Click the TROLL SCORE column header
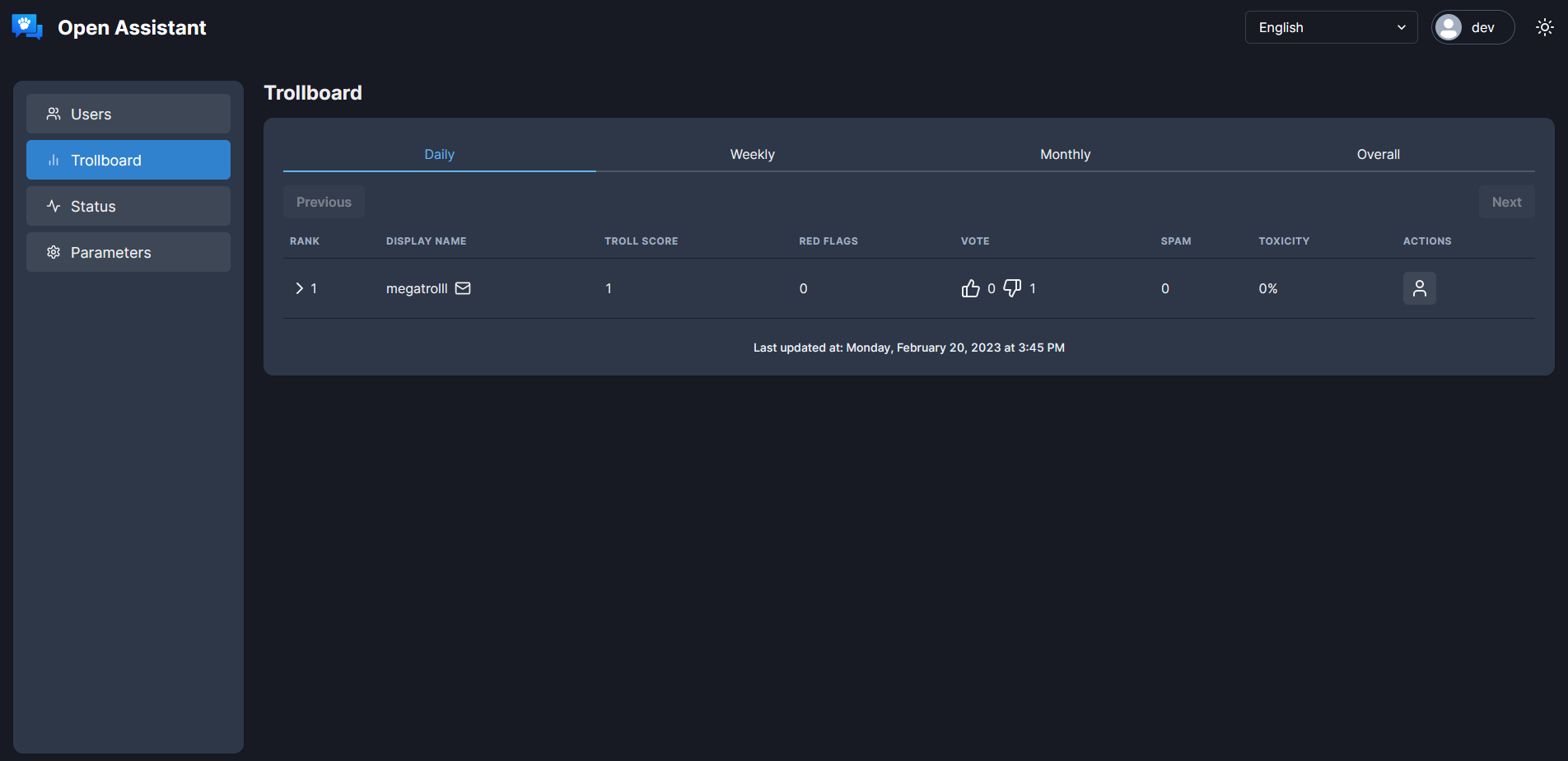This screenshot has width=1568, height=761. (641, 241)
